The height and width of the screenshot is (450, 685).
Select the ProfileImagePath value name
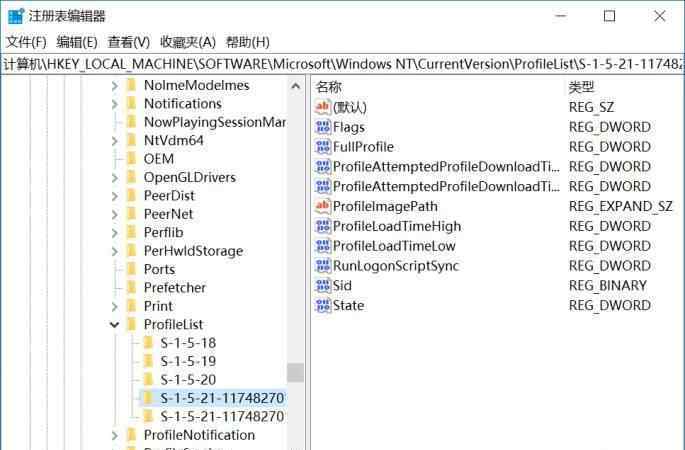point(385,206)
